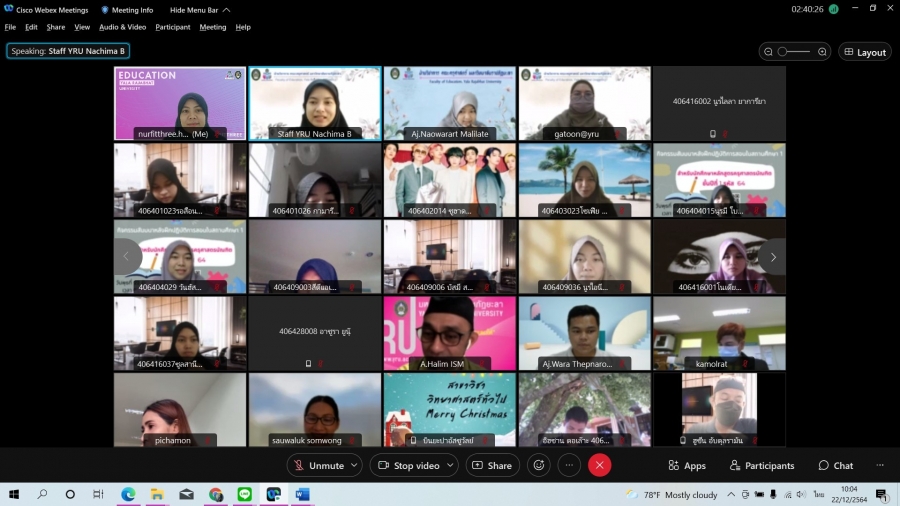Select A.Halim ISM video thumbnail

coord(449,334)
